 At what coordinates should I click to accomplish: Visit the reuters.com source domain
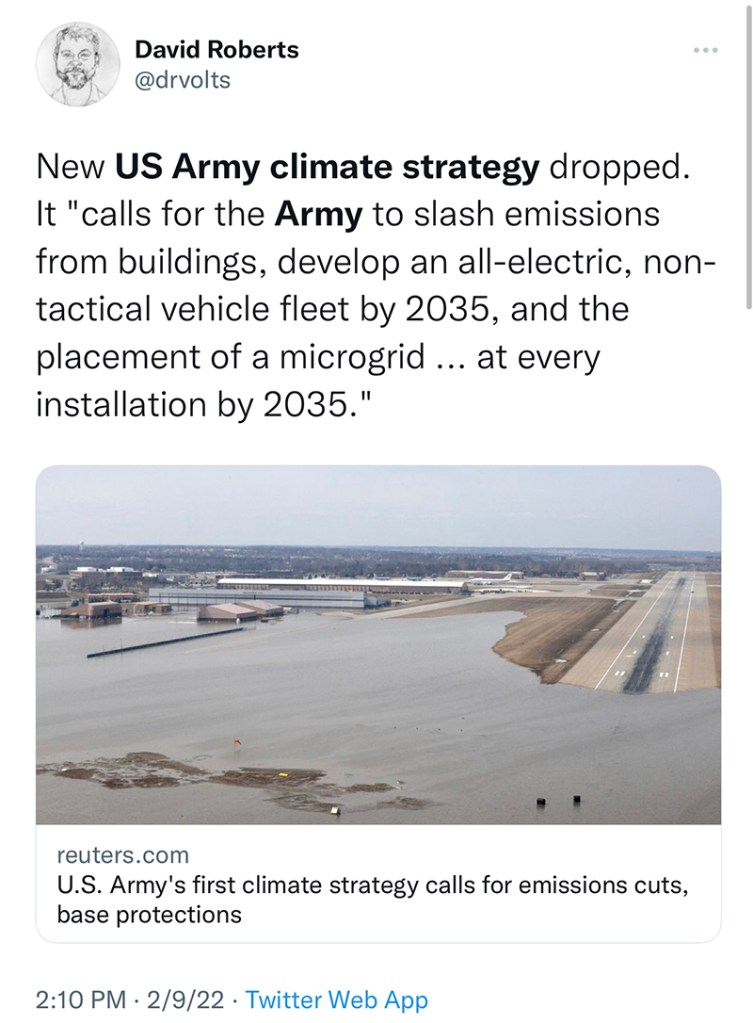pyautogui.click(x=123, y=855)
